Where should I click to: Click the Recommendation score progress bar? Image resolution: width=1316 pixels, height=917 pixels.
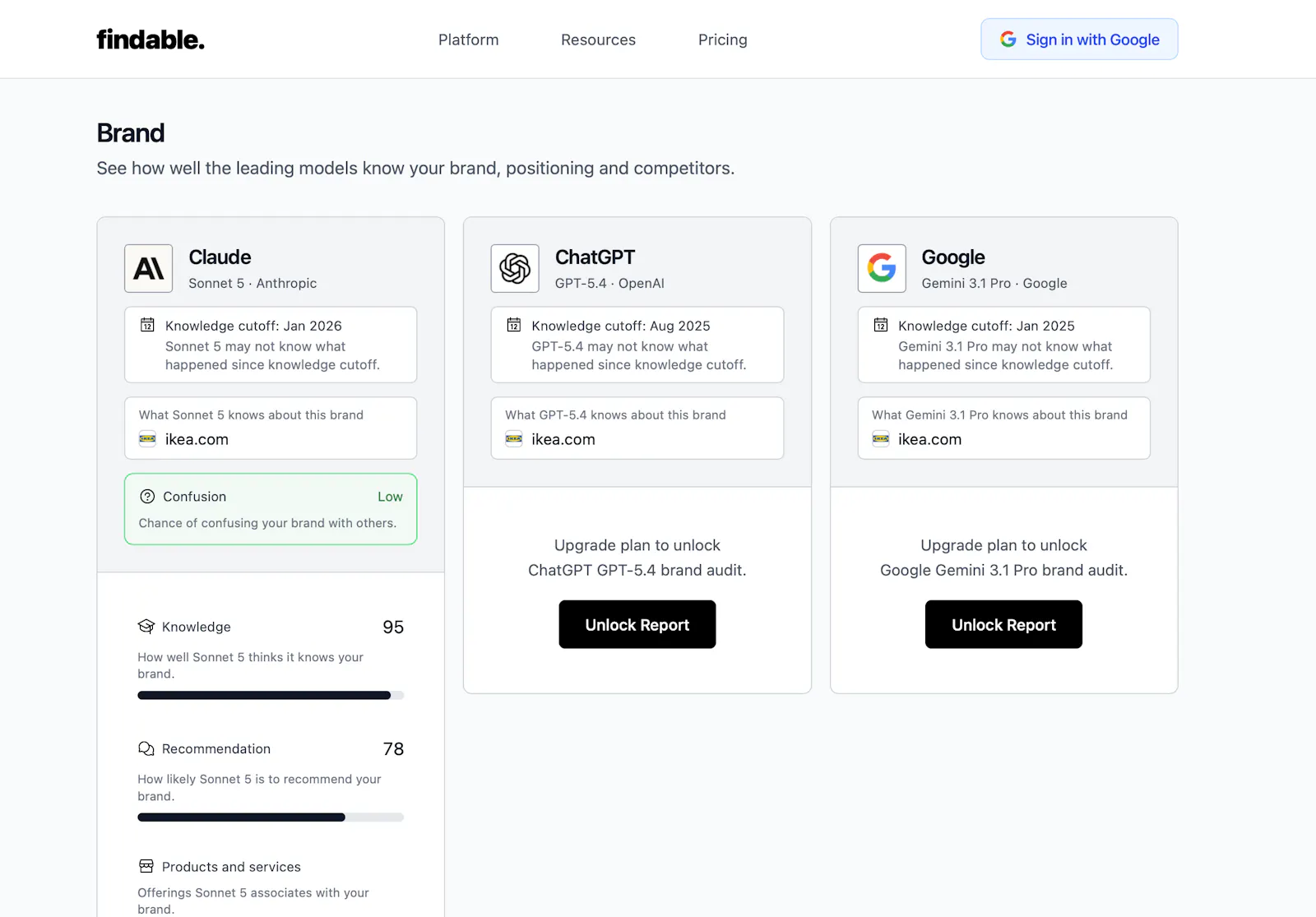(x=271, y=817)
